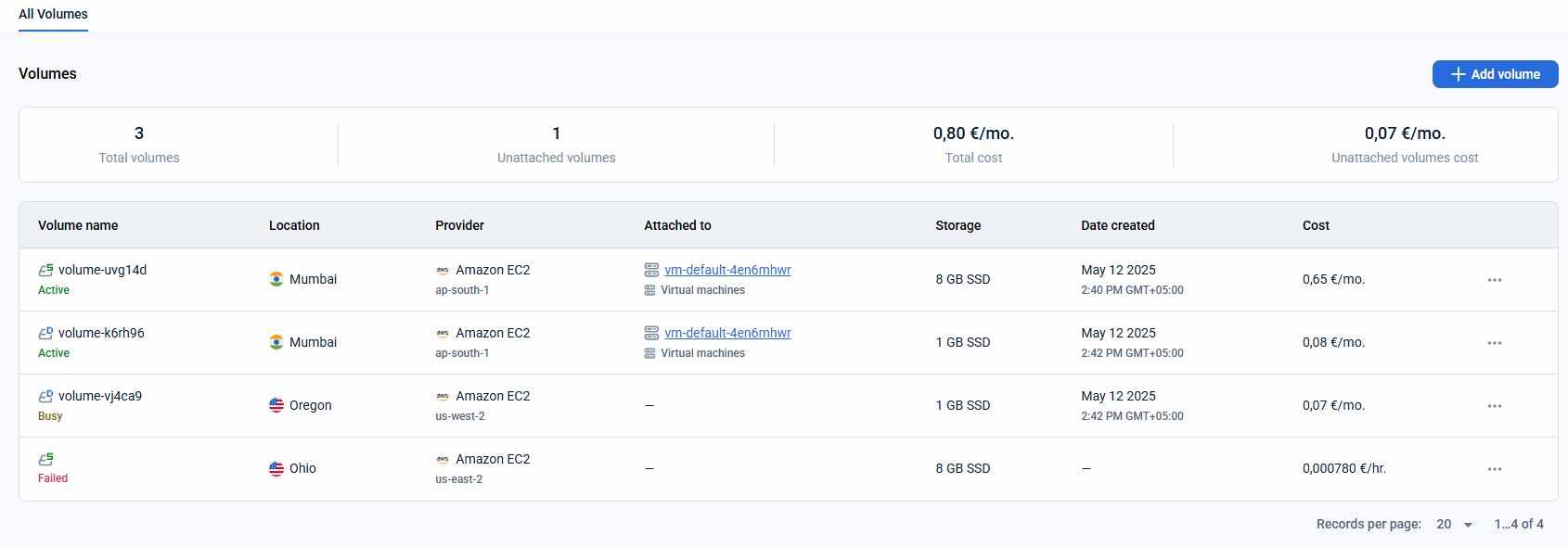
Task: Click the 0,65 €/mo. cost value
Action: coord(1333,279)
